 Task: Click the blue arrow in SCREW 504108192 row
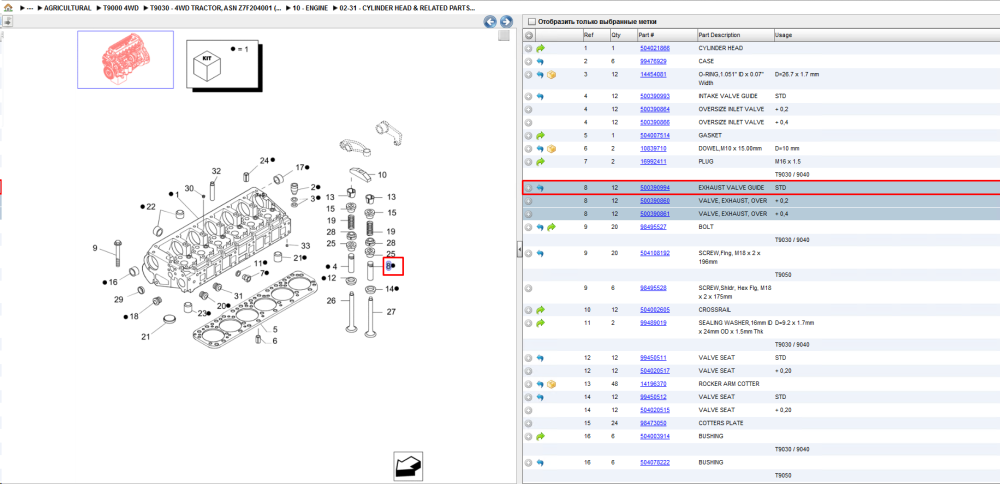point(540,253)
